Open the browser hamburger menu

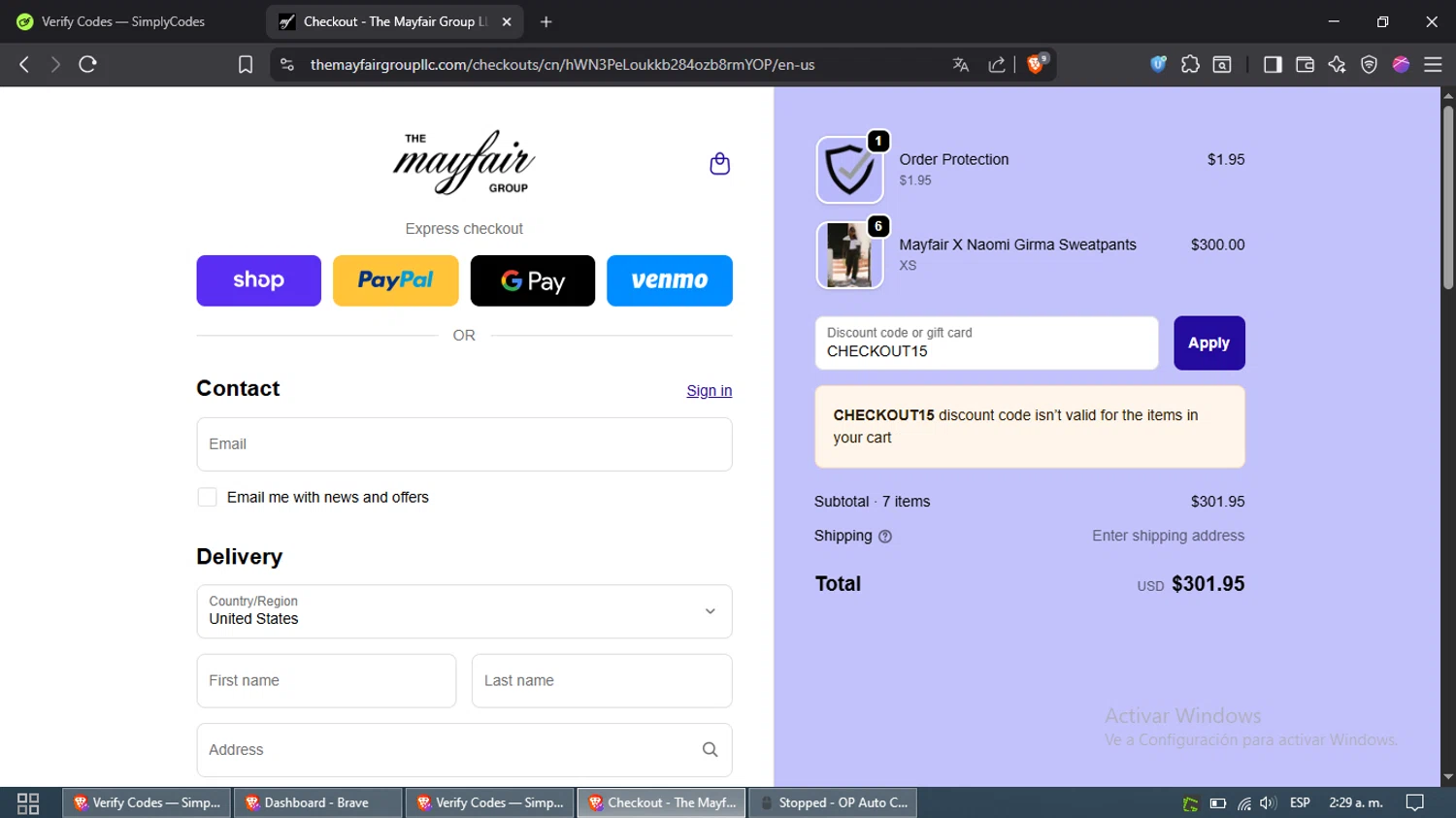coord(1433,64)
